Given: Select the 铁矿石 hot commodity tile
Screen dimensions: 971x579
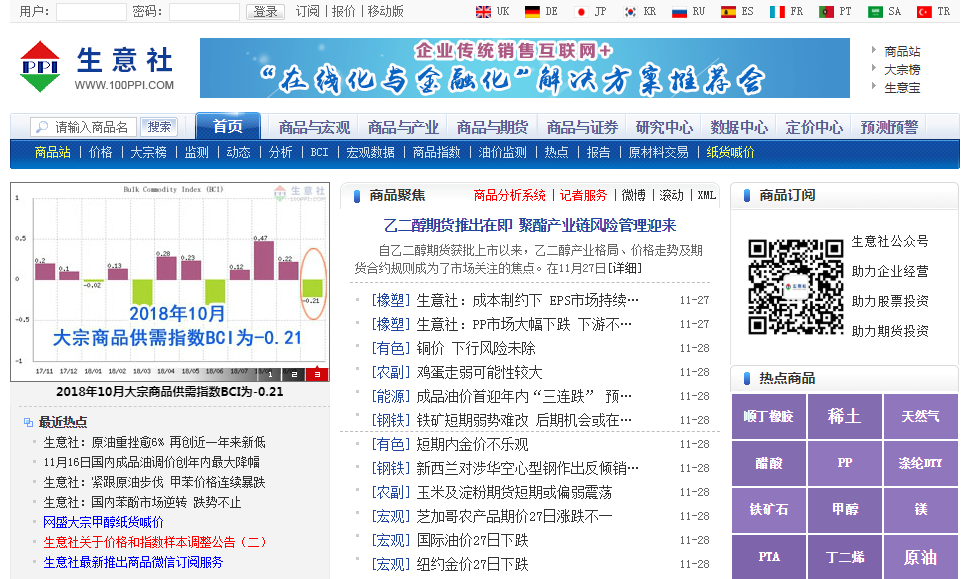Looking at the screenshot, I should click(x=769, y=510).
